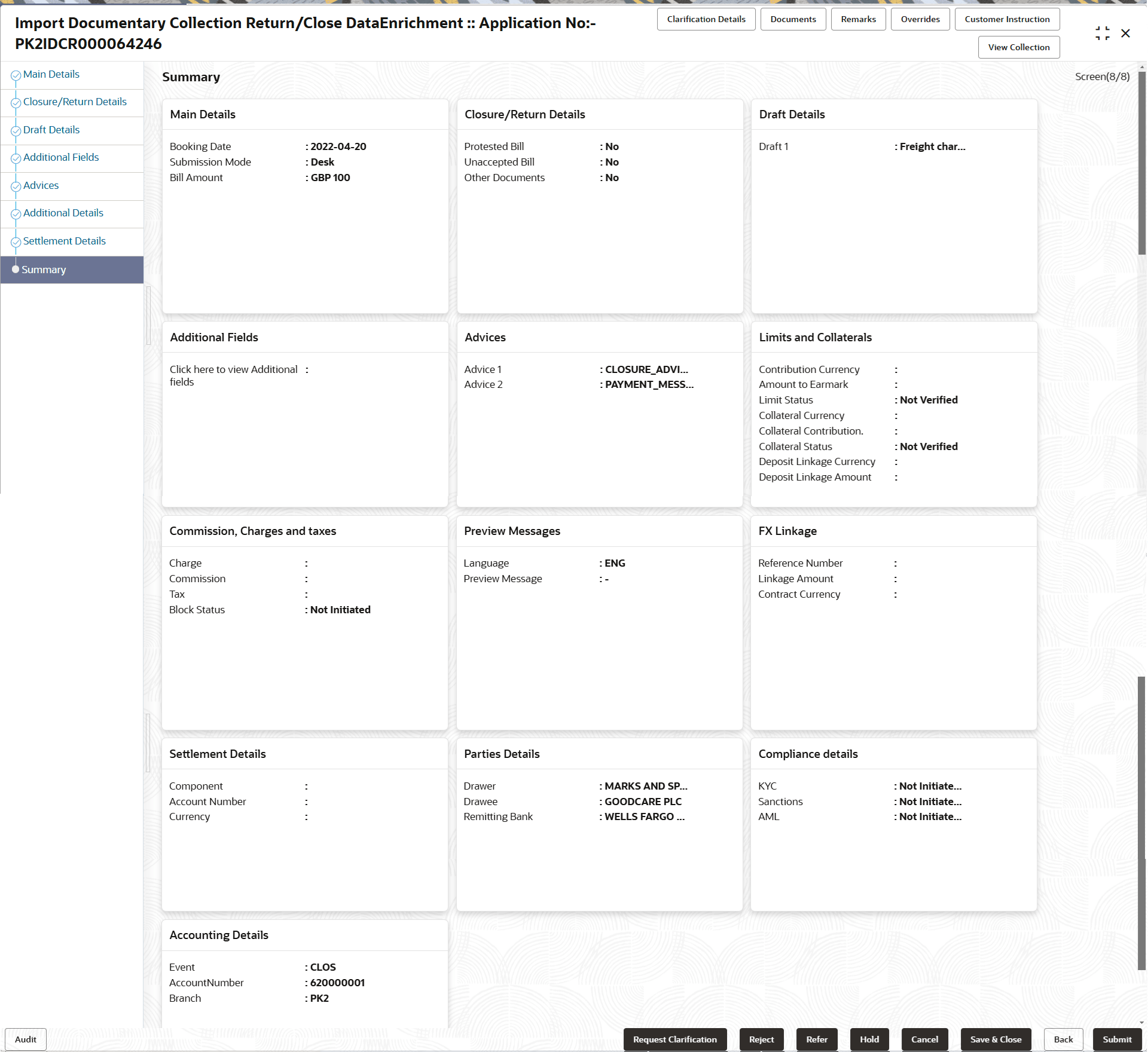Click the Save & Close button

point(995,1039)
